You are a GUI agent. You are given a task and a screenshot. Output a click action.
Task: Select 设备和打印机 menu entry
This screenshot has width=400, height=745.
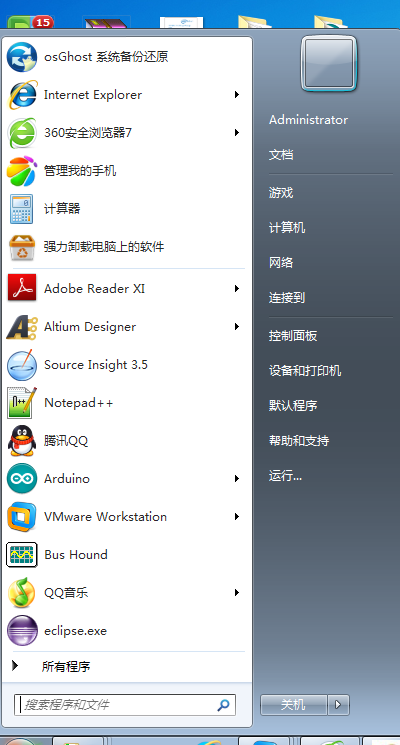[x=305, y=371]
